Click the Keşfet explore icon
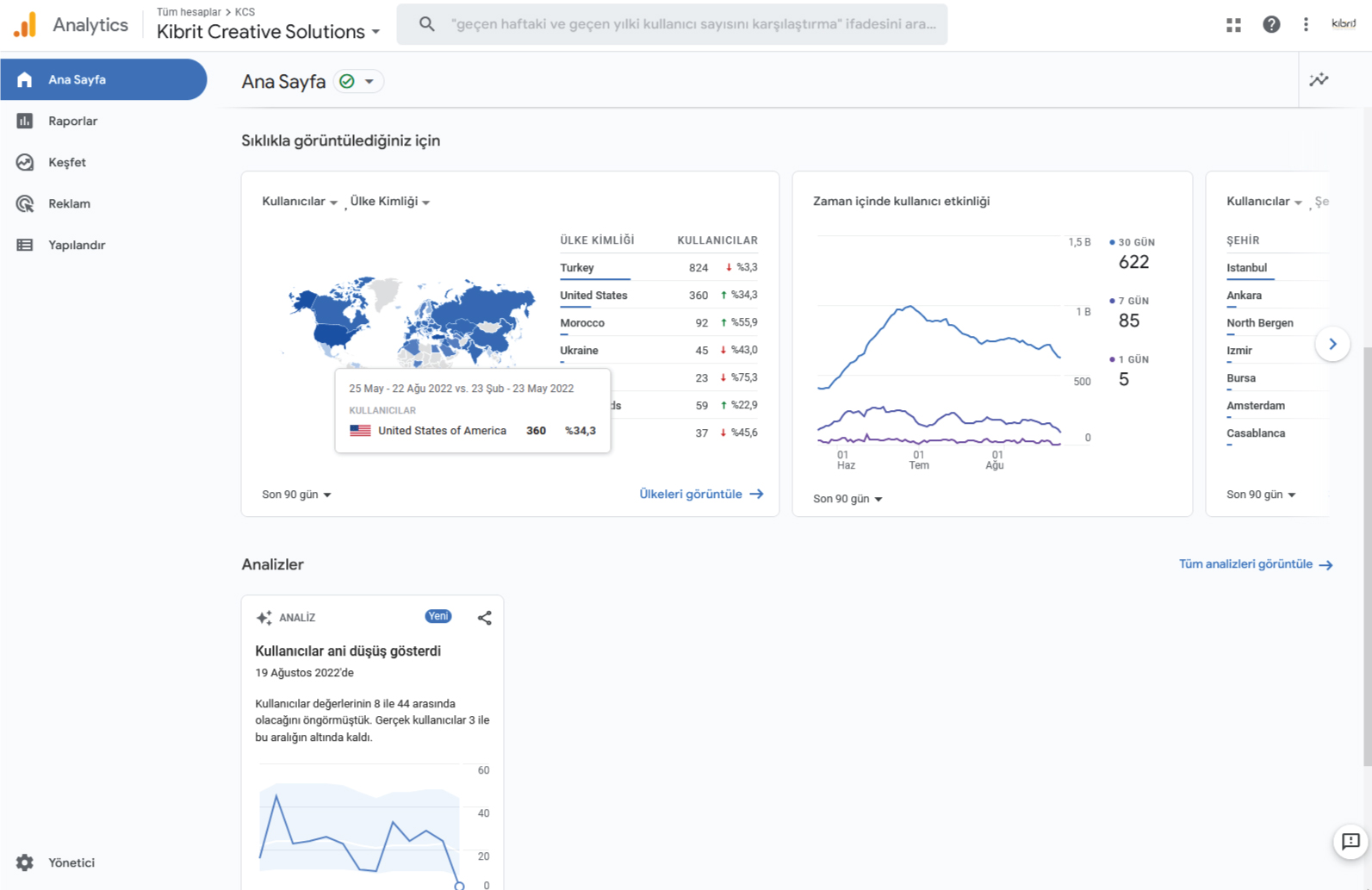The image size is (1372, 890). (24, 162)
